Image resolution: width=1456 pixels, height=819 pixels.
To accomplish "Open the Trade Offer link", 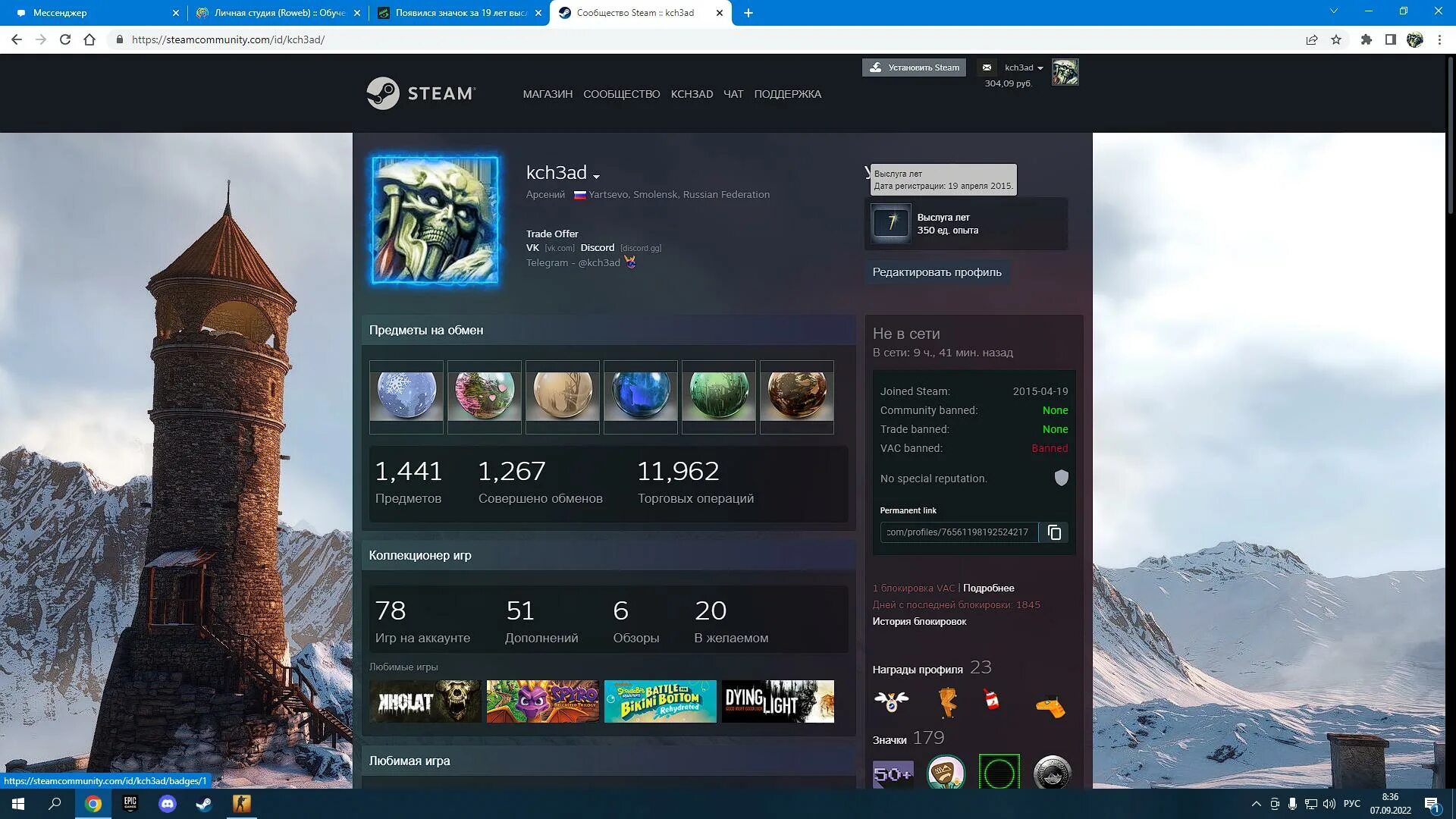I will click(x=552, y=234).
